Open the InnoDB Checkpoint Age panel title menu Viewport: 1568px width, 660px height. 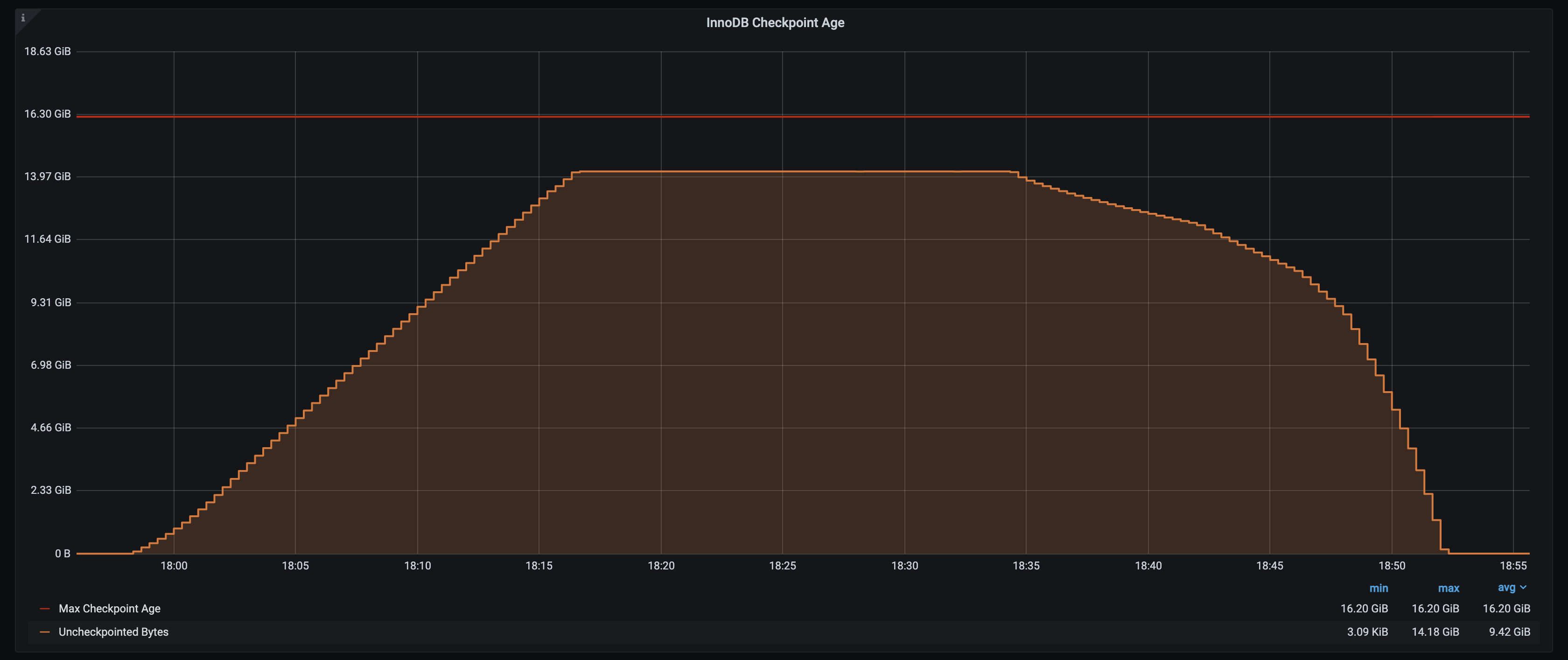tap(775, 22)
